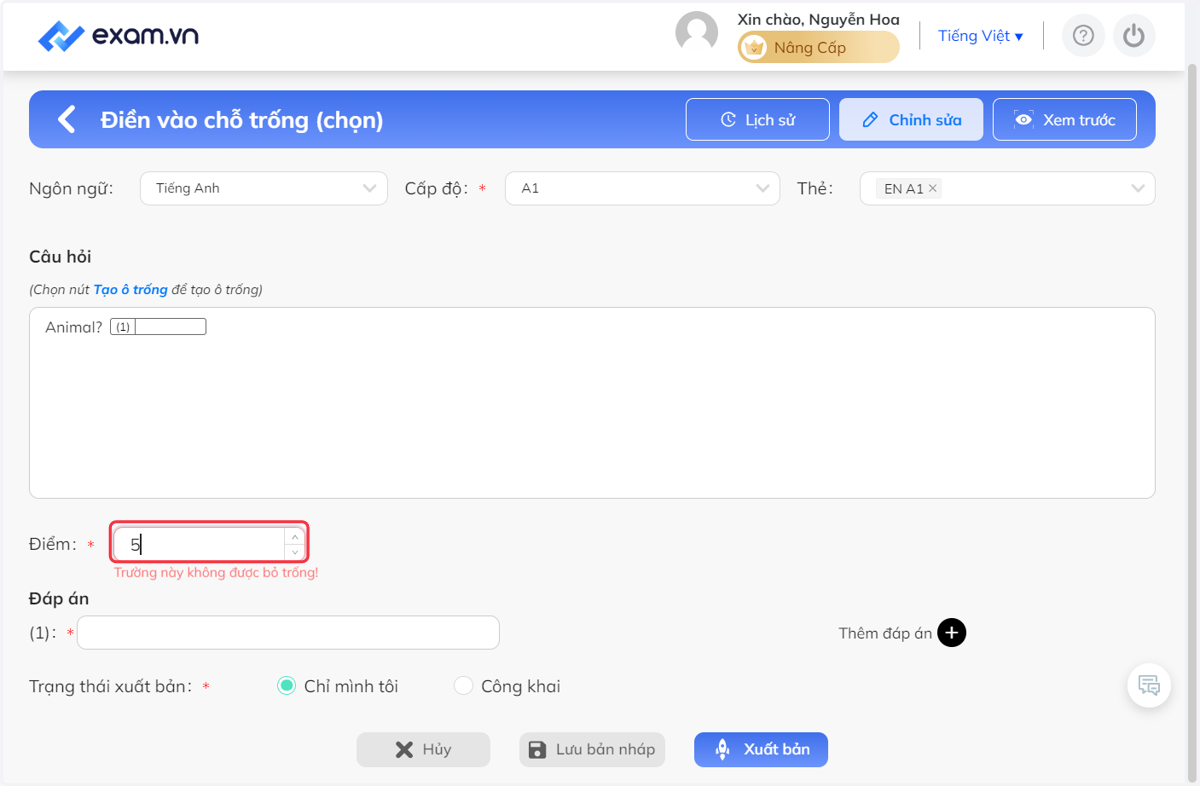
Task: Add an answer with the plus icon
Action: (952, 633)
